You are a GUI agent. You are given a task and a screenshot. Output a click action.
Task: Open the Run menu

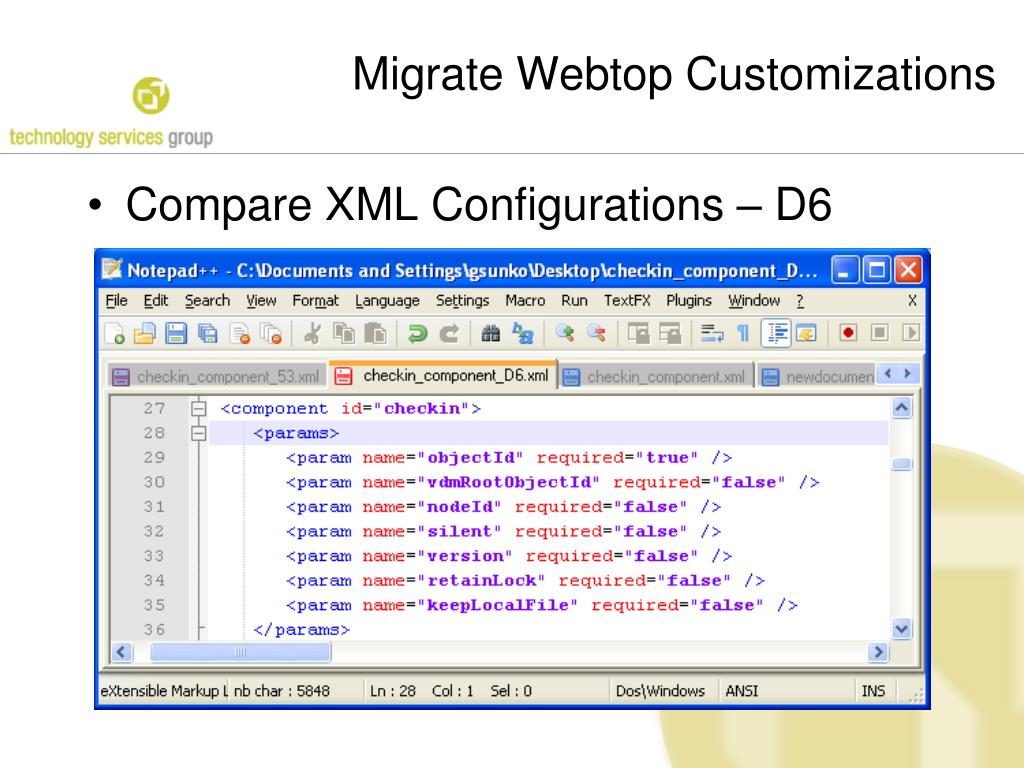coord(574,300)
